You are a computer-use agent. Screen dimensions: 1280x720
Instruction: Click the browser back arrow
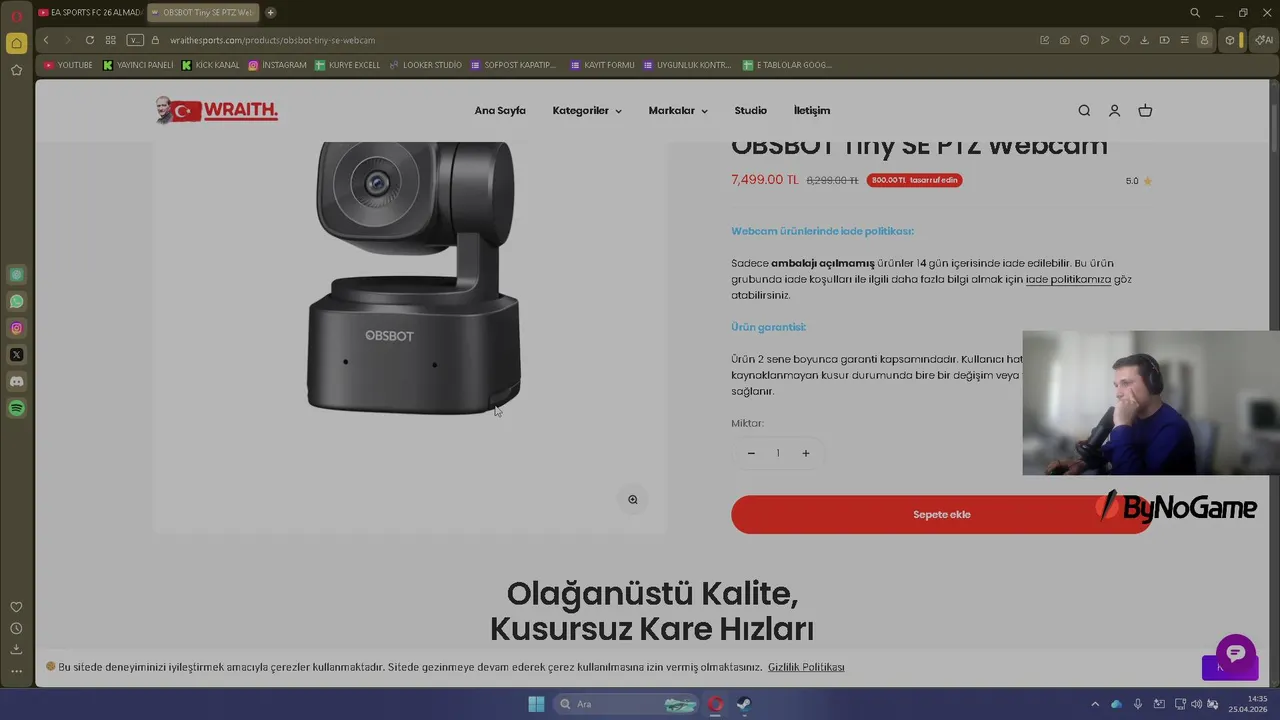[46, 40]
